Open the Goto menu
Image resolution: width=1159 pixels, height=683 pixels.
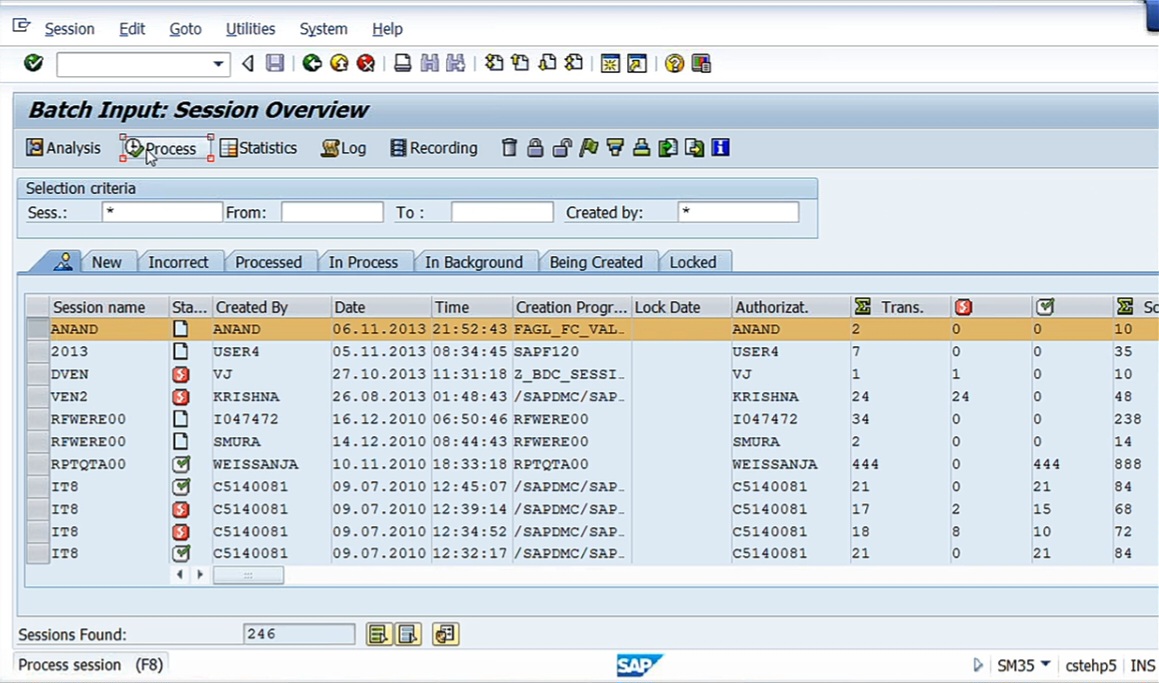(x=186, y=29)
